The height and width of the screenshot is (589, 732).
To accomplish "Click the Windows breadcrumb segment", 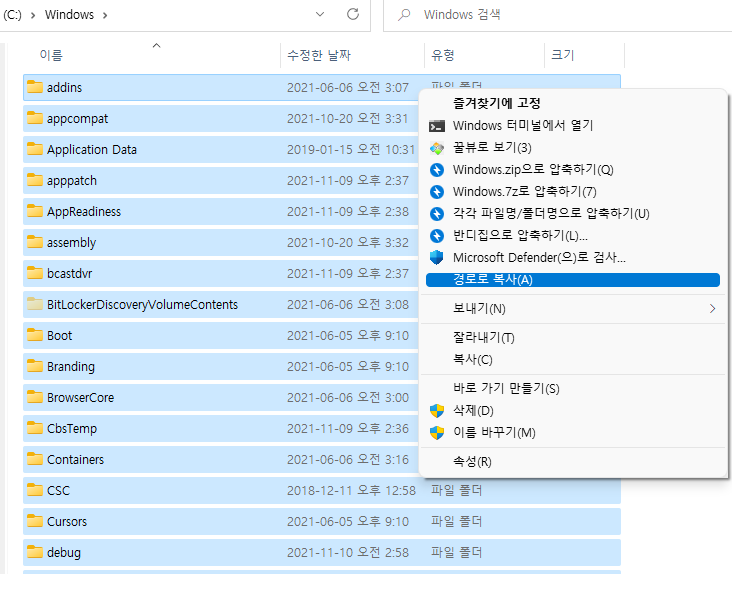I will coord(69,15).
